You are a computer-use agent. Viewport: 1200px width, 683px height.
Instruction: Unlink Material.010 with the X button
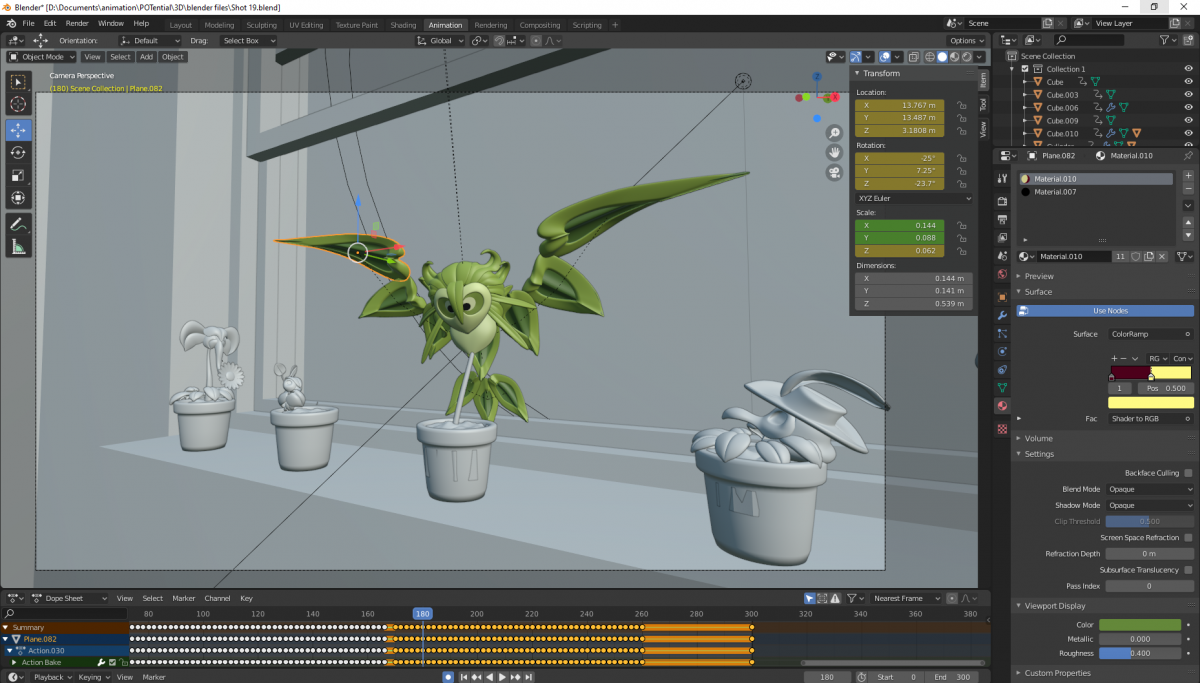pos(1163,257)
